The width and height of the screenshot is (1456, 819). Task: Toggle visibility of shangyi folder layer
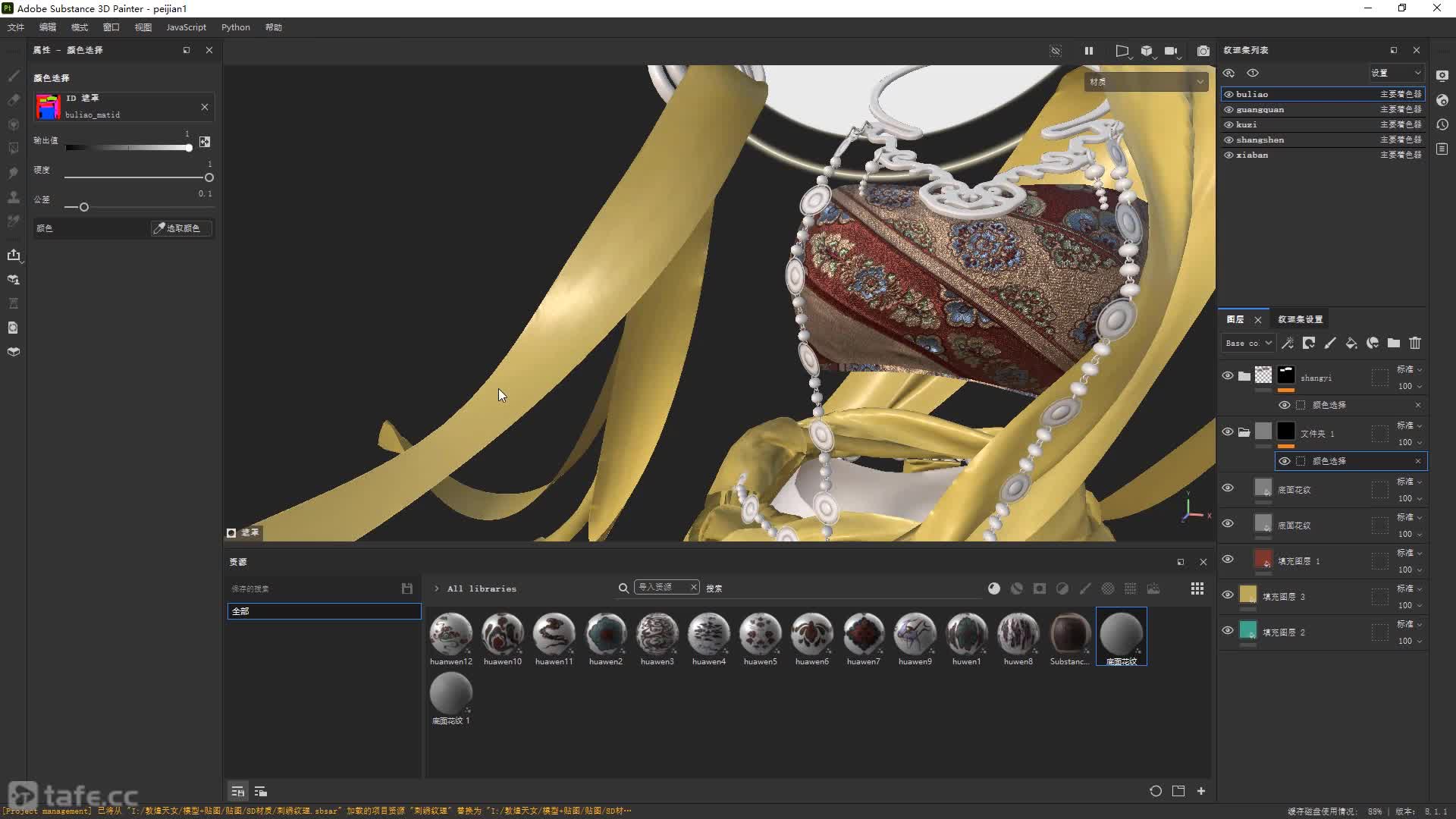pos(1228,376)
